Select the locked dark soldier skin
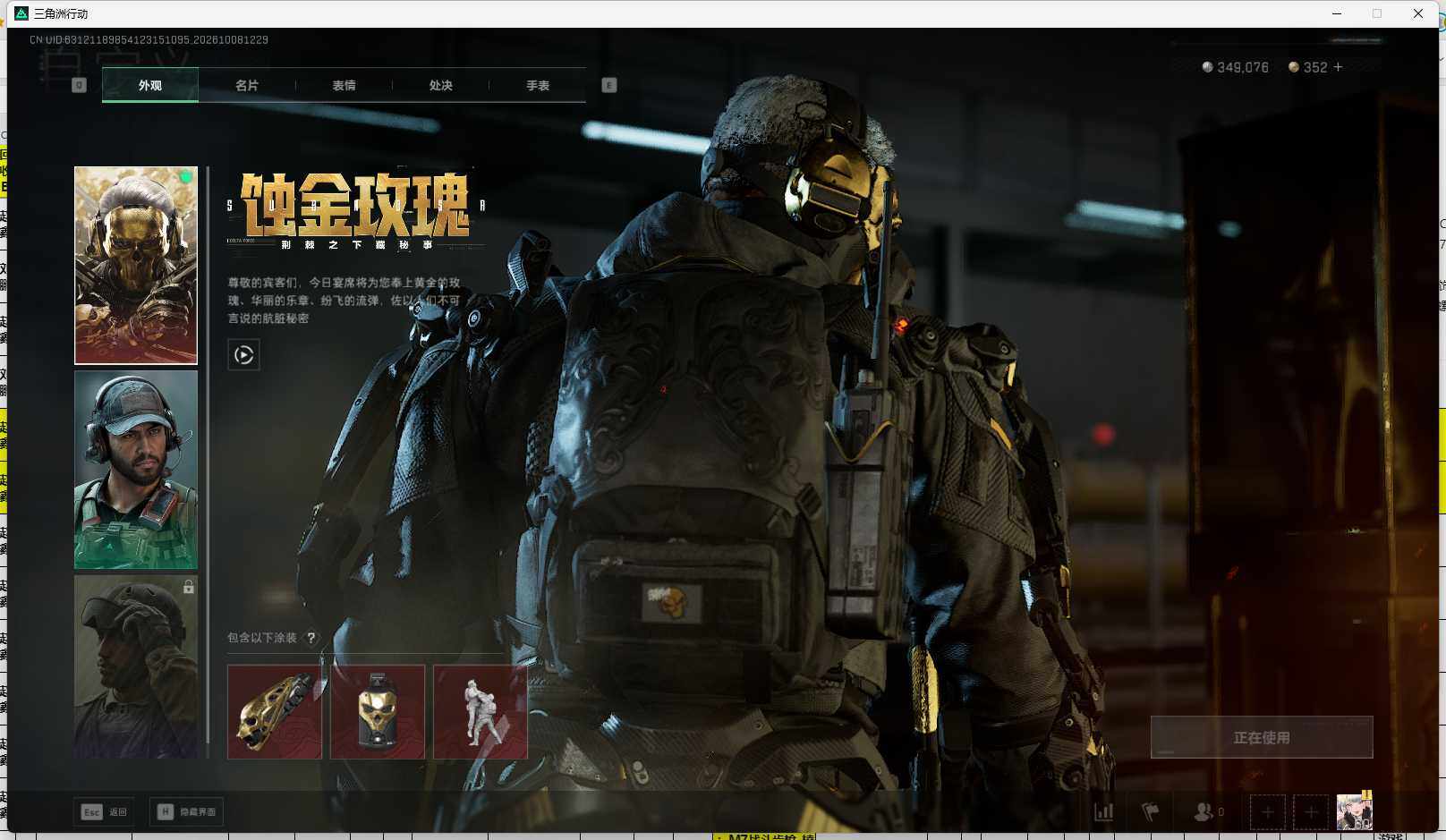Viewport: 1446px width, 840px height. click(136, 666)
